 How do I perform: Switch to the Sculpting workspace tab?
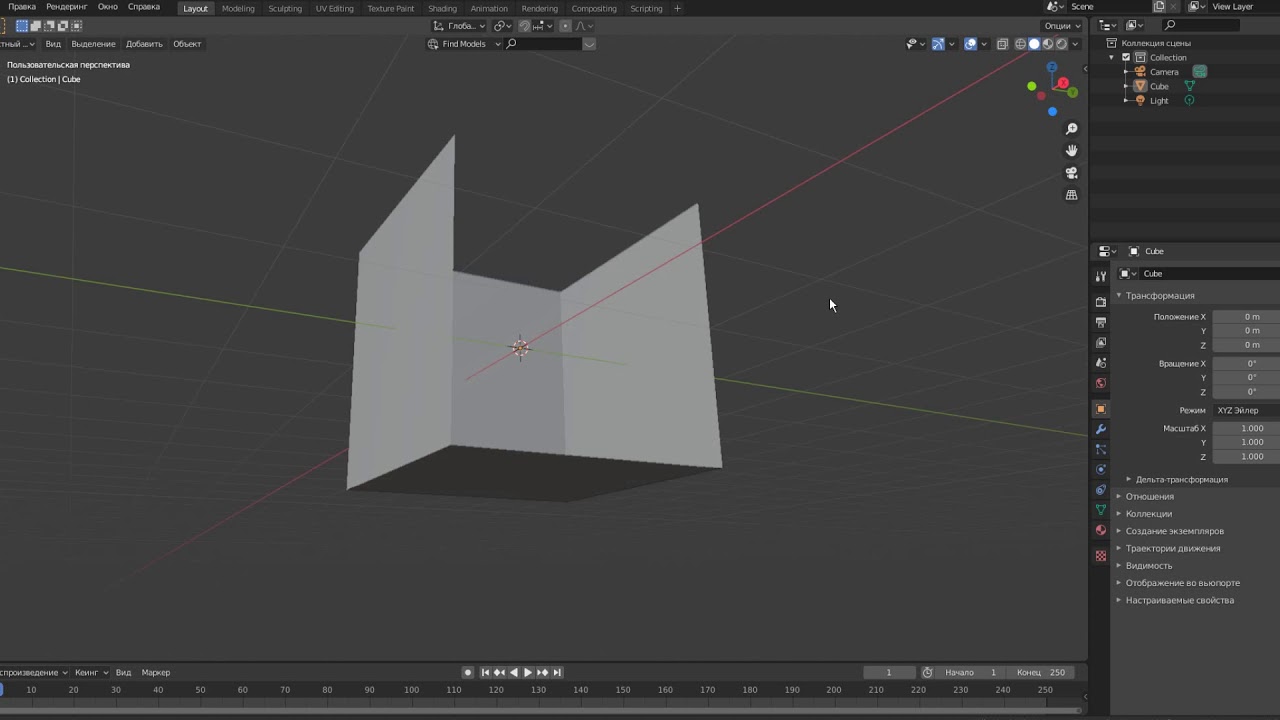click(285, 8)
